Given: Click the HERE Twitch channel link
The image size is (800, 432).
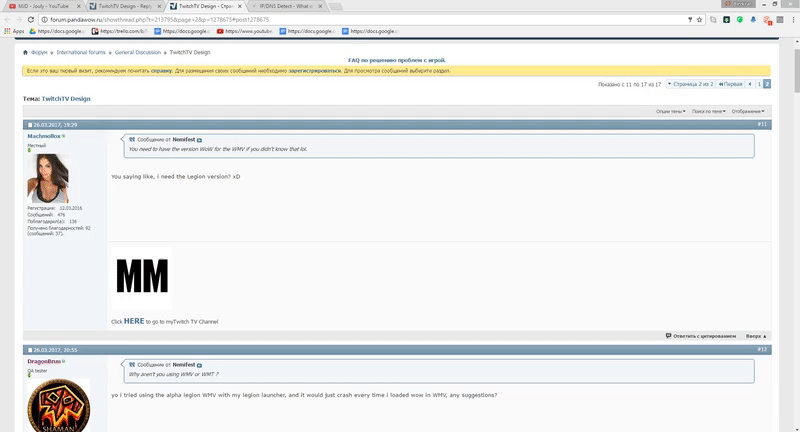Looking at the screenshot, I should pos(134,321).
